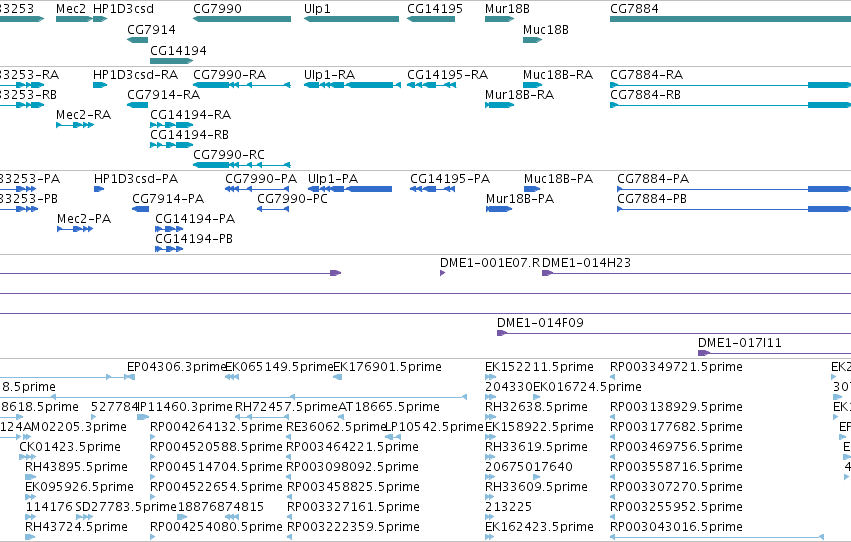Select transcript Muc18B-RA

pos(532,85)
